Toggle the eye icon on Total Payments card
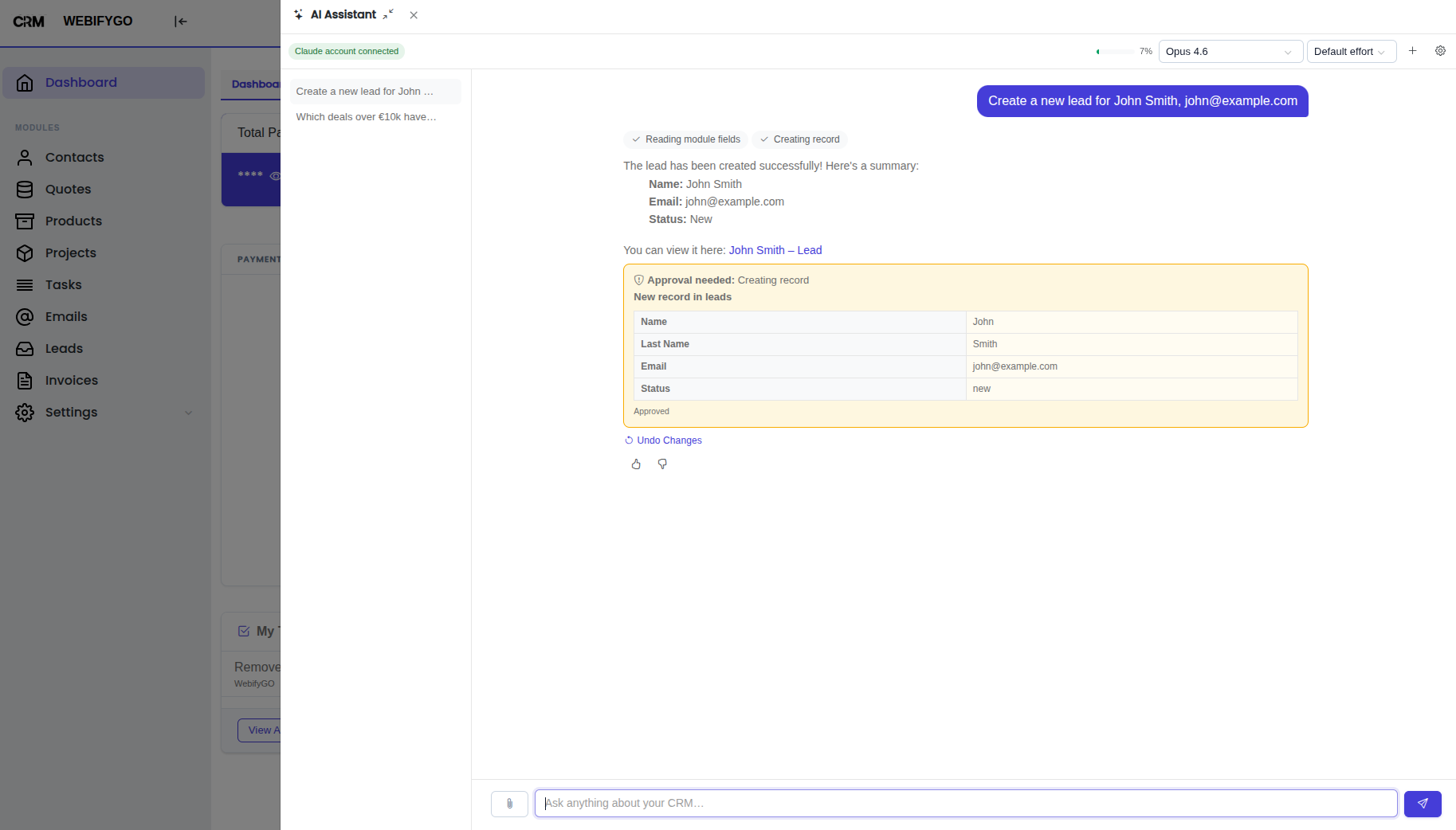The height and width of the screenshot is (830, 1456). (x=275, y=176)
